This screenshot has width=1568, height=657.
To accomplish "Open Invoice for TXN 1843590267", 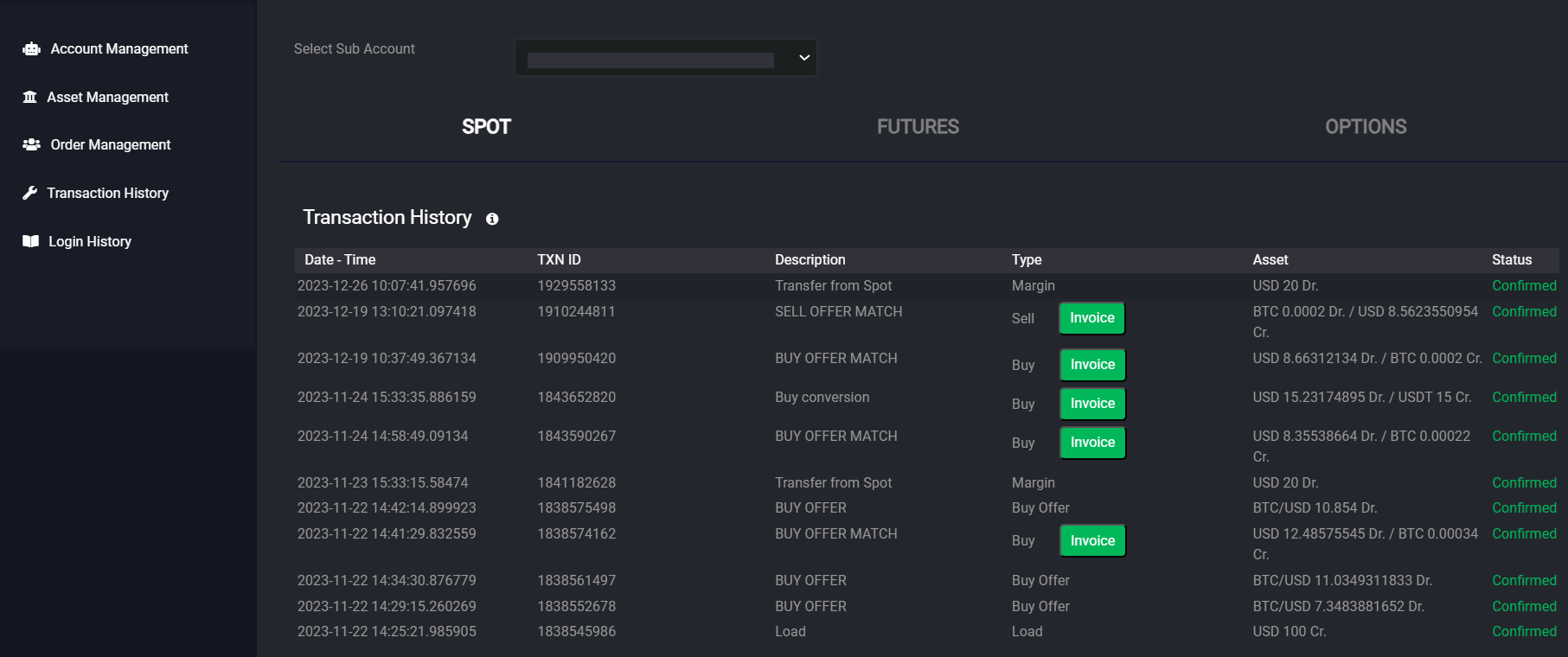I will click(x=1092, y=443).
